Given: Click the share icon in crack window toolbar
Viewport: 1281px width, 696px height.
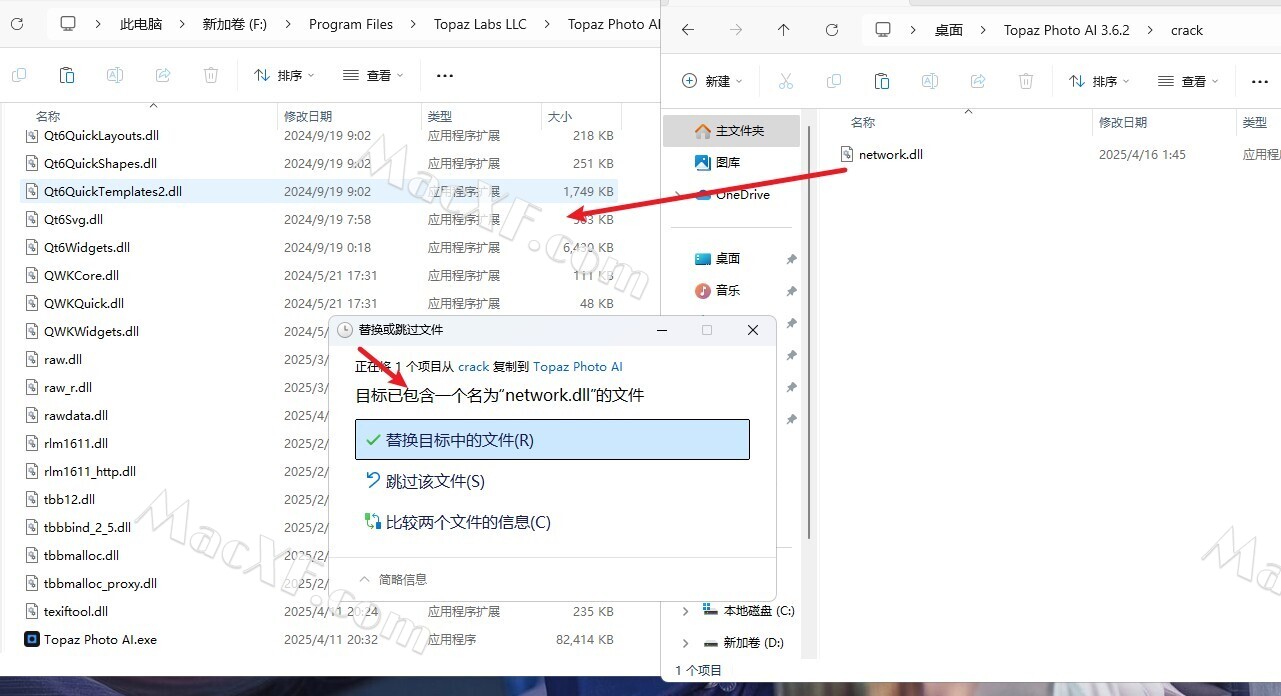Looking at the screenshot, I should point(978,81).
